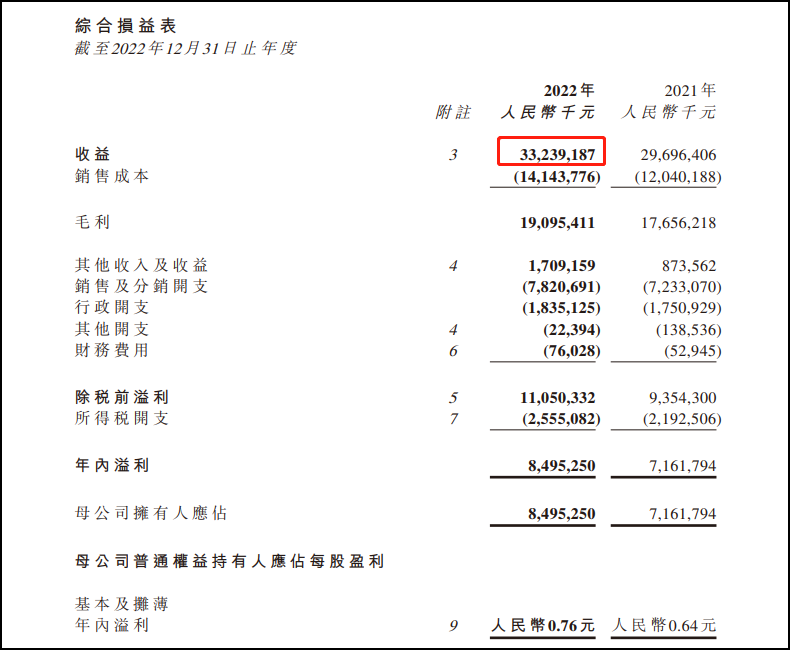Viewport: 790px width, 650px height.
Task: Select the 附註 column header
Action: coord(452,113)
